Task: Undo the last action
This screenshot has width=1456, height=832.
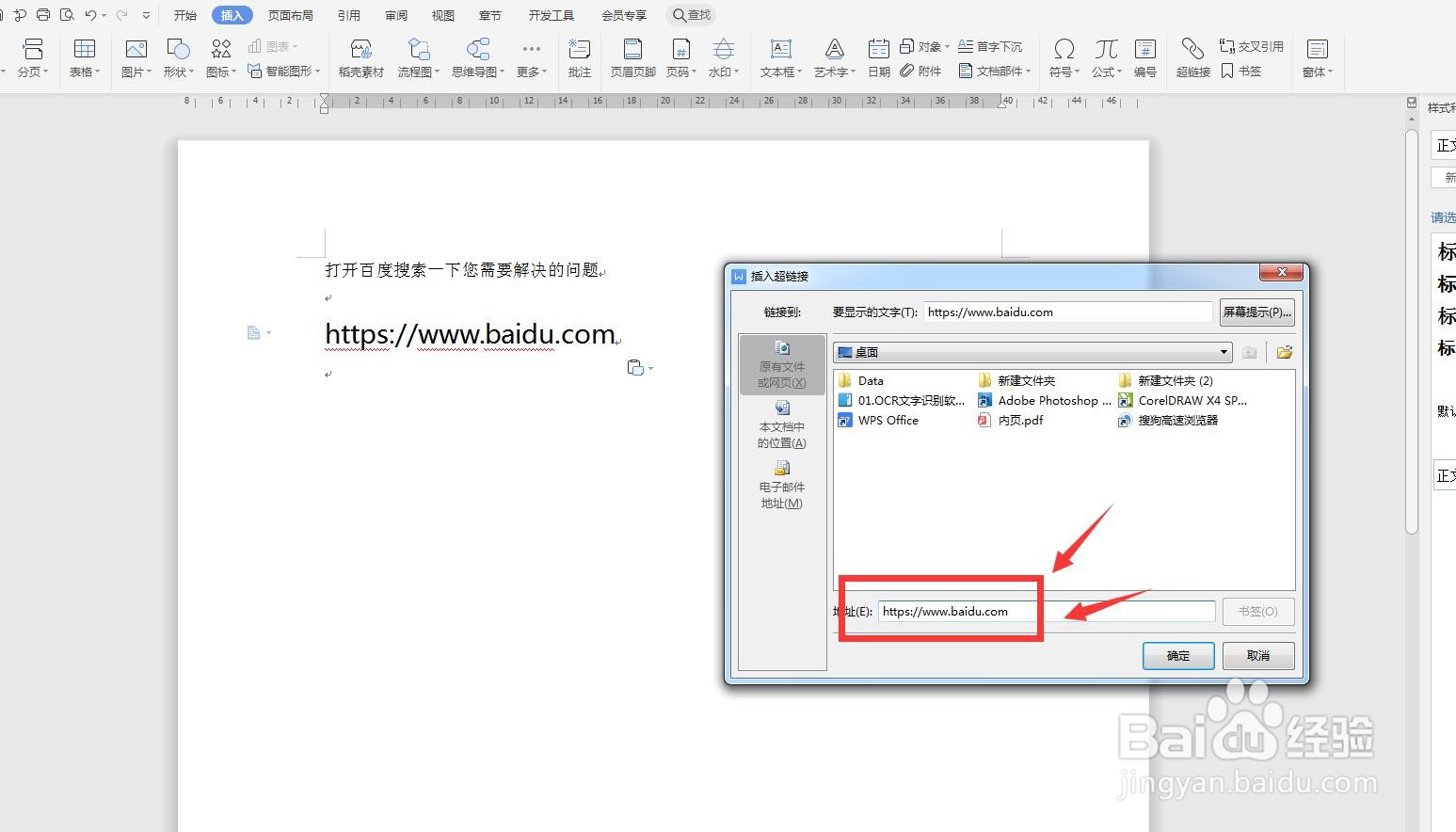Action: point(90,15)
